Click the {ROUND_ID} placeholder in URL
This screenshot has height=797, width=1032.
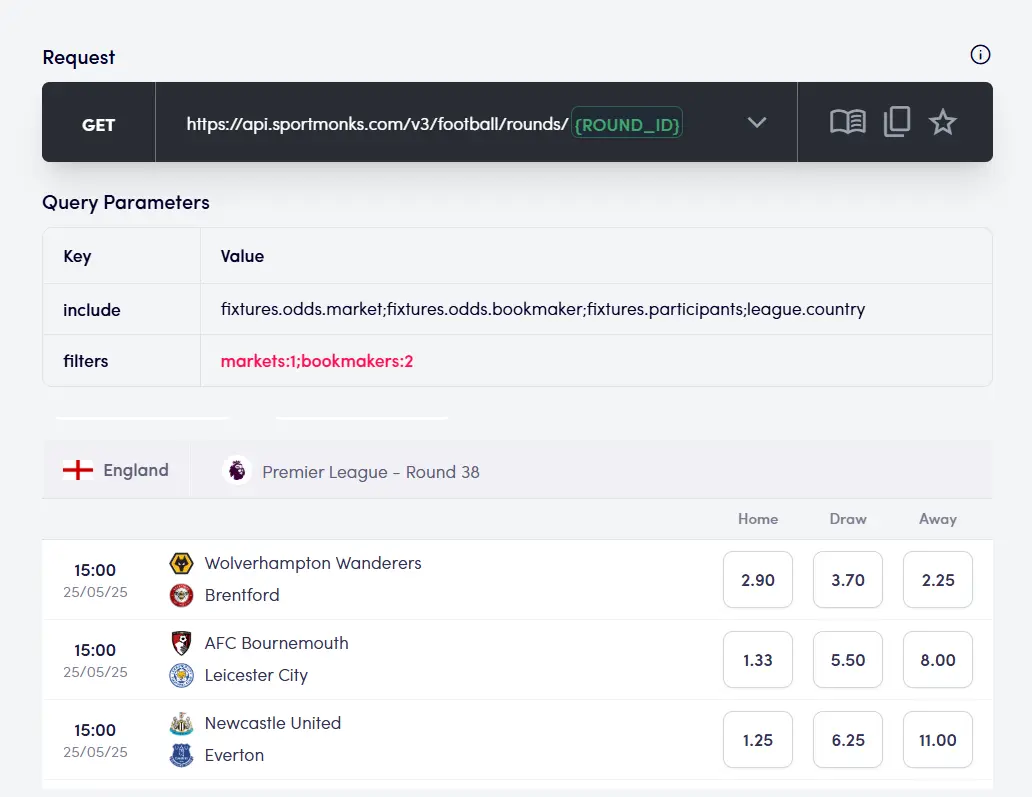point(627,124)
